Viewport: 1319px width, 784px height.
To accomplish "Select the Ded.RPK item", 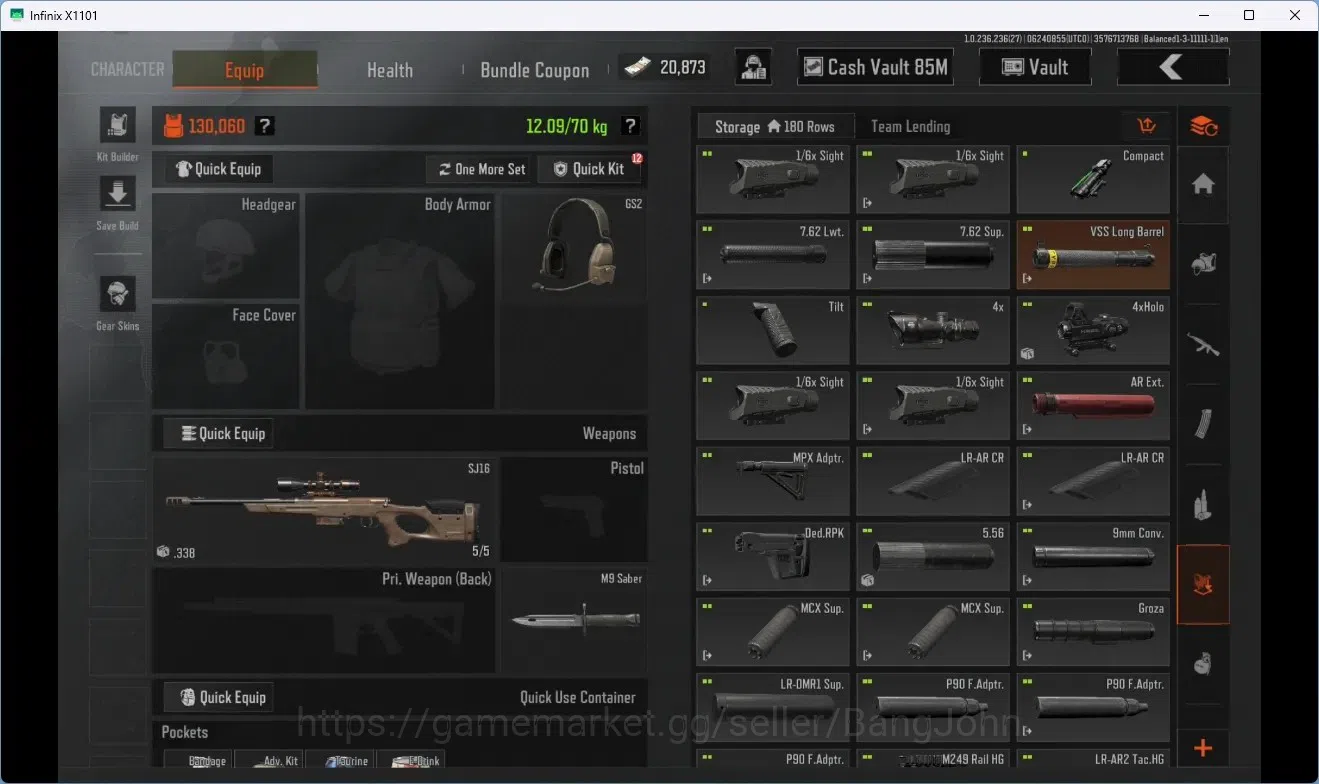I will coord(773,557).
